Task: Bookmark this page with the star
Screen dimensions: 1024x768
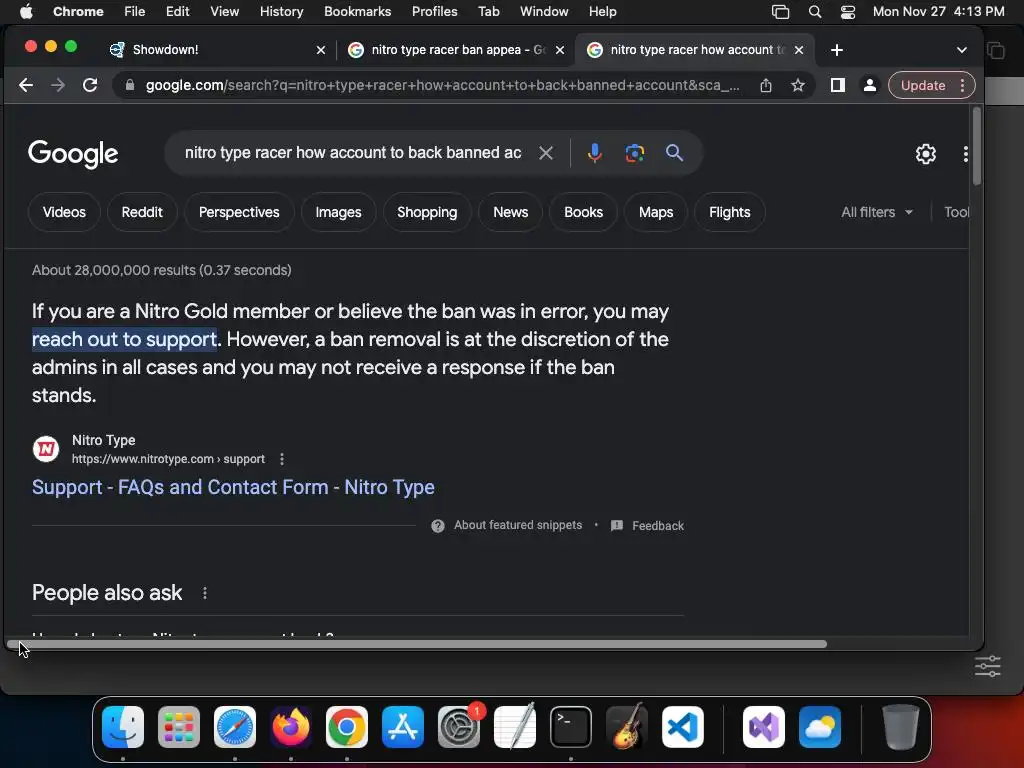Action: point(797,85)
